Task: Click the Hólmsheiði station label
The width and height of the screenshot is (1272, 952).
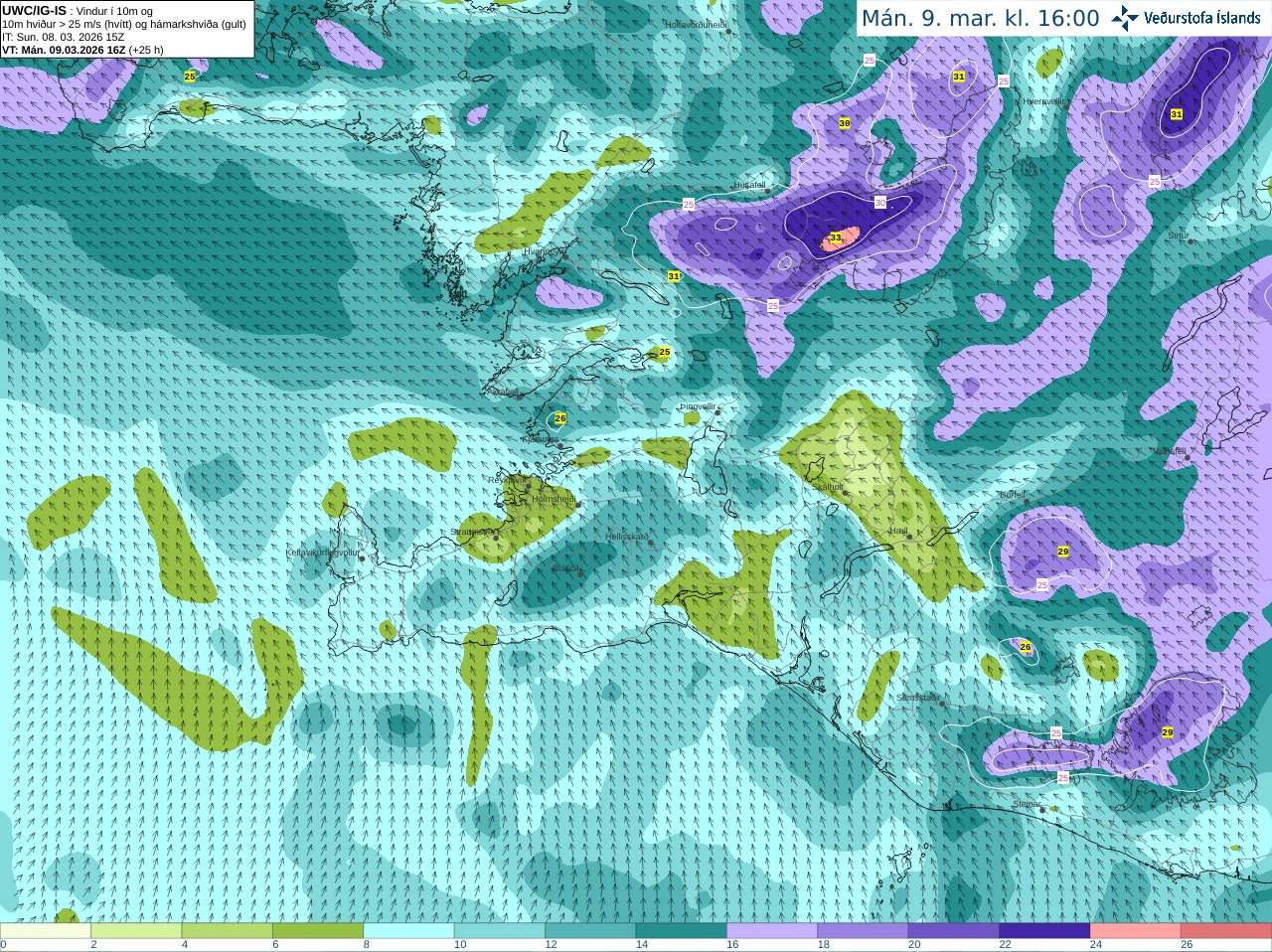Action: click(x=554, y=499)
